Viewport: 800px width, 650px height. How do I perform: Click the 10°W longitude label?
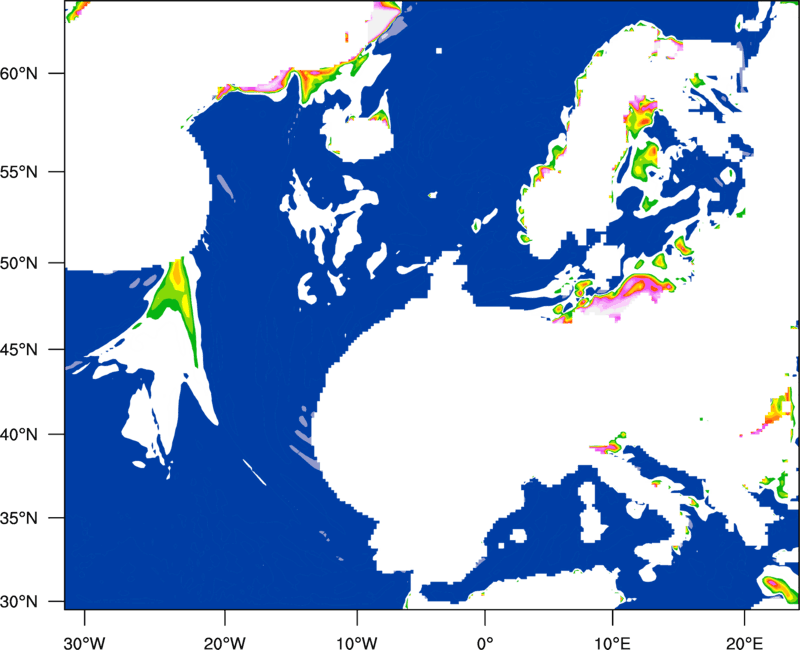(x=357, y=643)
